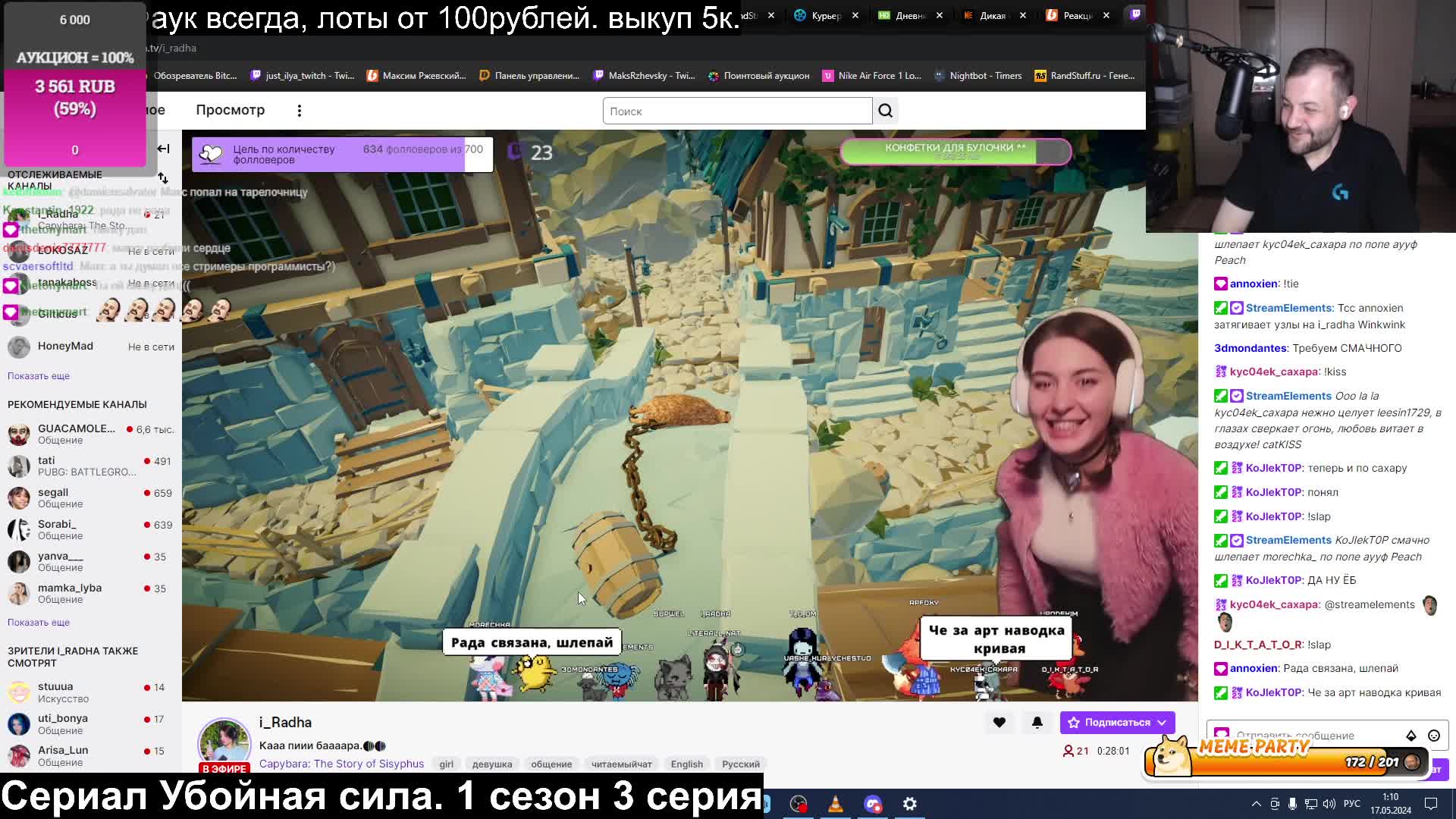This screenshot has height=819, width=1456.
Task: Open Windows notification center icon
Action: (x=1431, y=804)
